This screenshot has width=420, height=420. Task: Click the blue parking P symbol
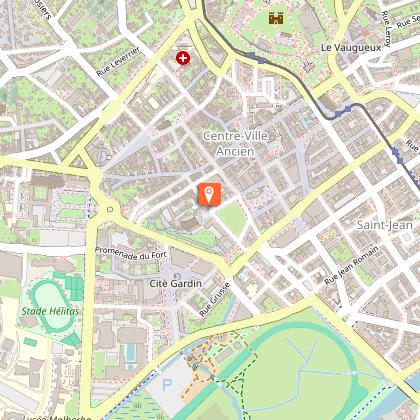pos(167,385)
